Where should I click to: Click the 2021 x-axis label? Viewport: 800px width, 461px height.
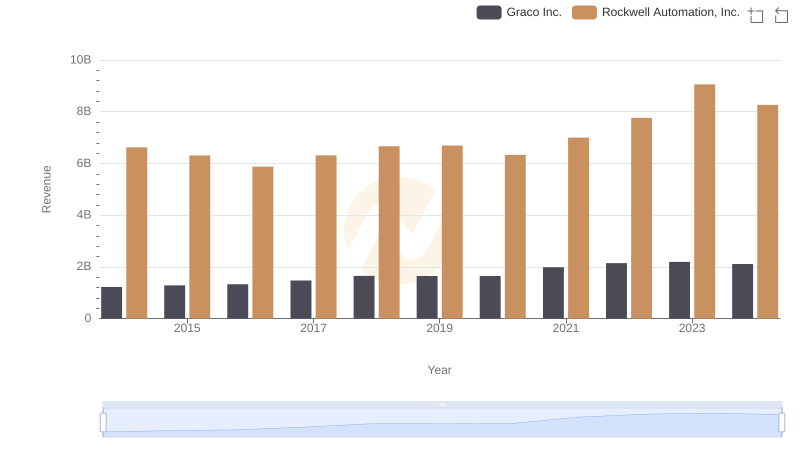tap(566, 328)
